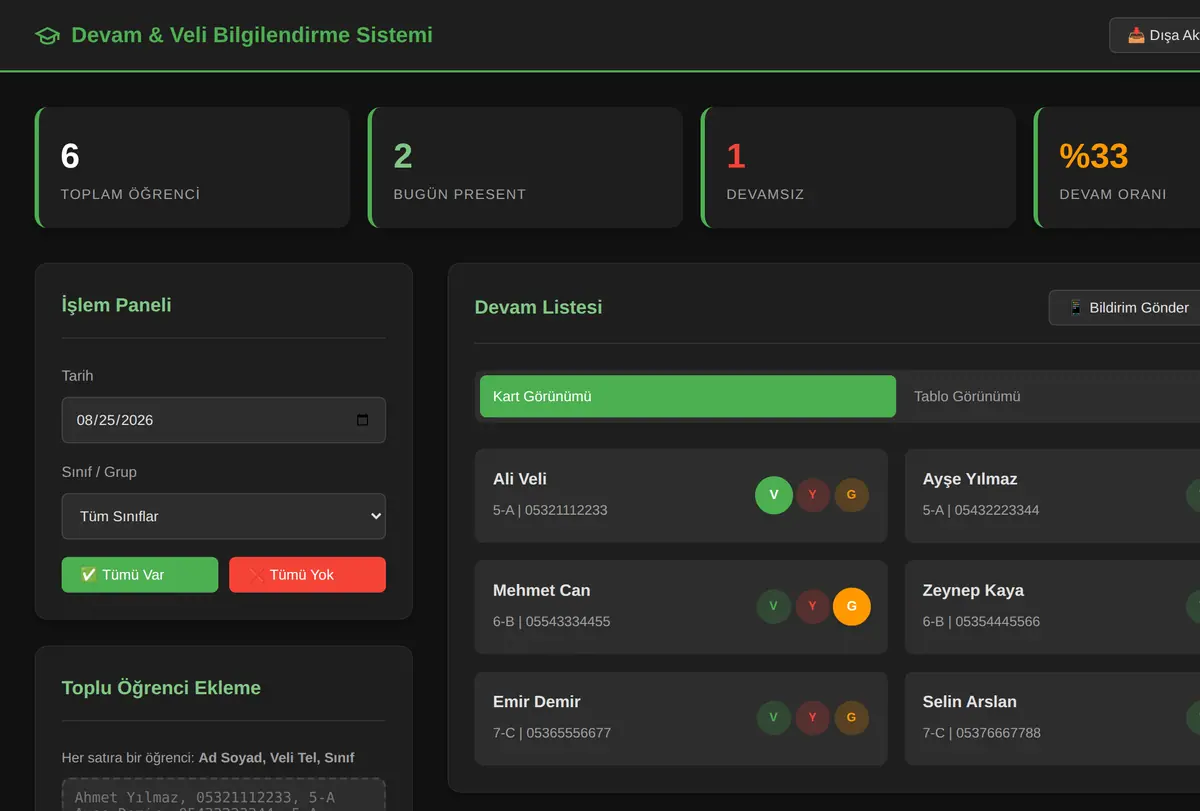Open the calendar picker icon in Tarih field

click(x=362, y=420)
